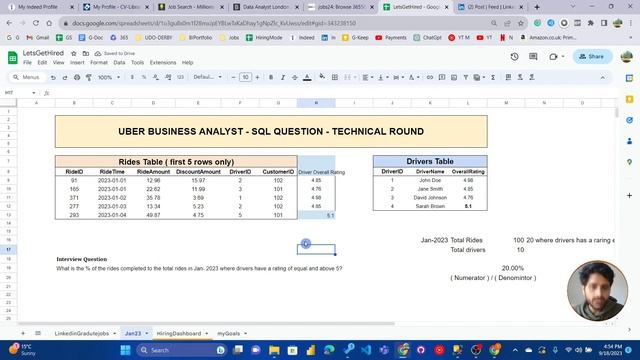
Task: Open the Jan23 sheet tab dropdown arrow
Action: pyautogui.click(x=147, y=333)
